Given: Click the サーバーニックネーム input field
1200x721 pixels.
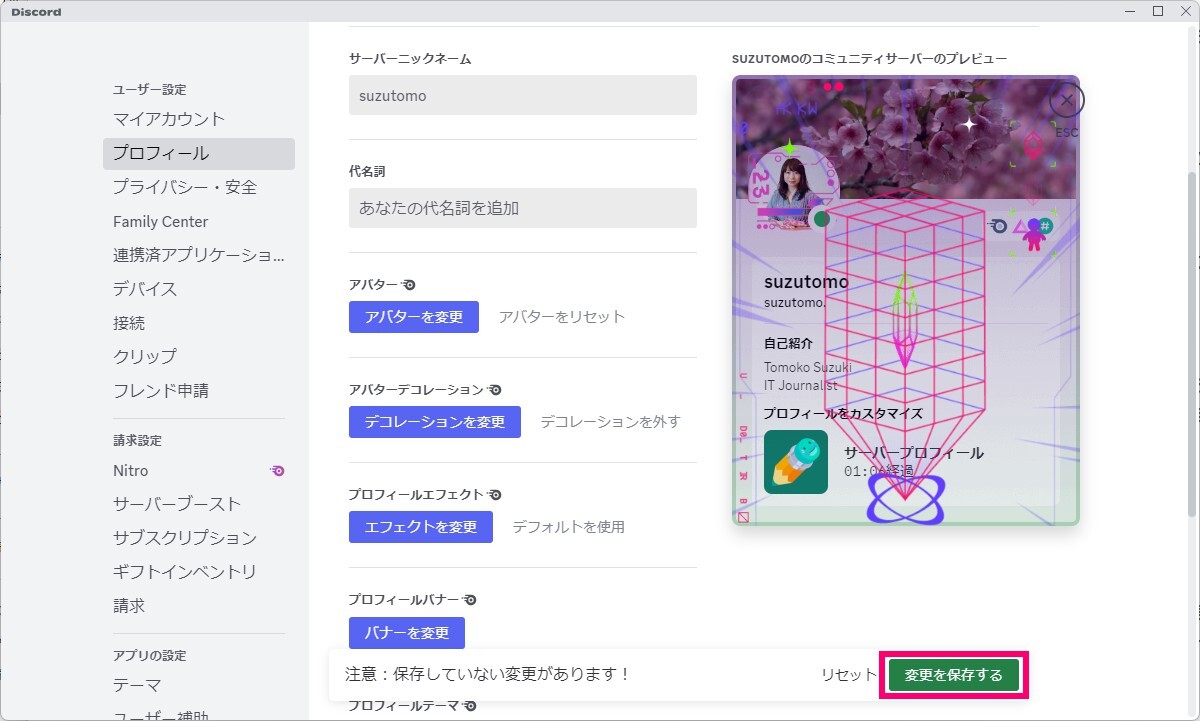Looking at the screenshot, I should tap(523, 95).
